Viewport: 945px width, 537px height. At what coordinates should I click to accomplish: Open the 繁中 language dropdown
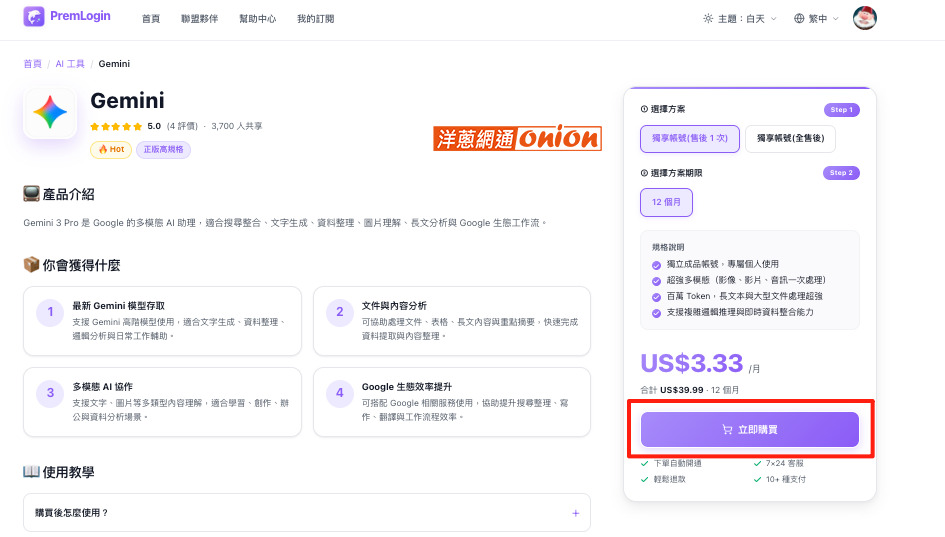click(x=816, y=19)
